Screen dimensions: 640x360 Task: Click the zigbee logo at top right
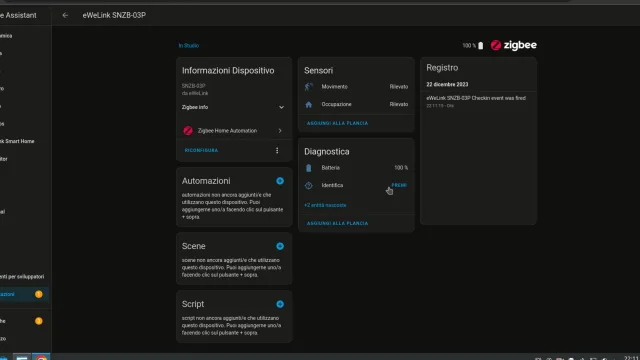click(x=513, y=45)
